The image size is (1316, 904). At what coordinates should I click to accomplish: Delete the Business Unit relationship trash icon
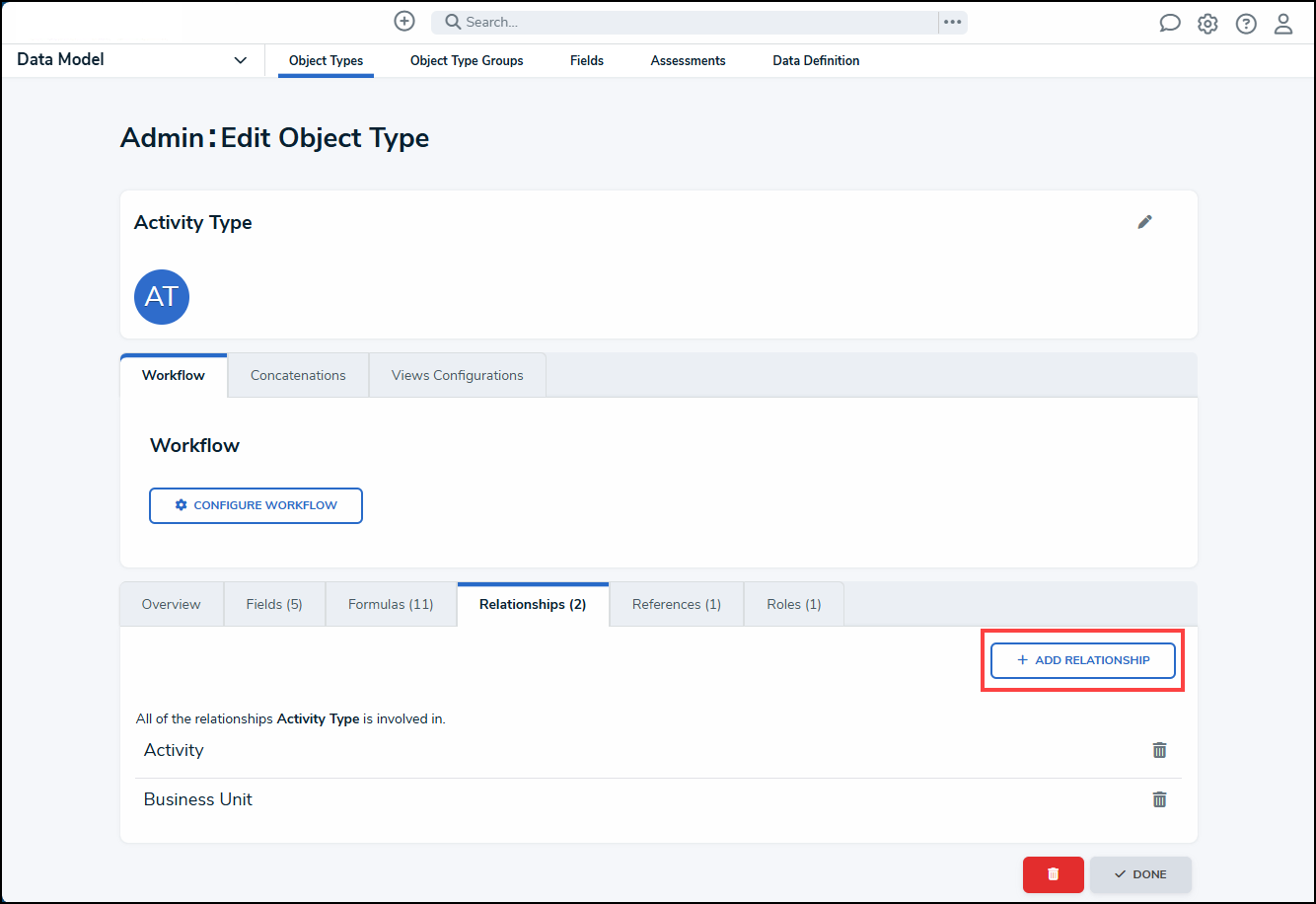coord(1159,799)
